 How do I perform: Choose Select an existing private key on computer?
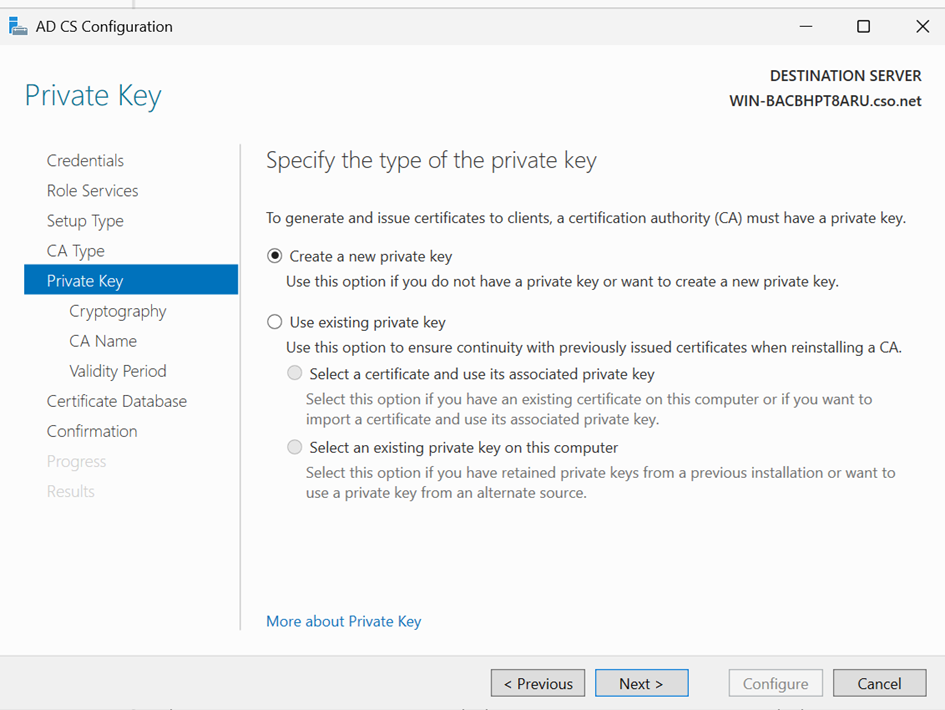pos(294,448)
